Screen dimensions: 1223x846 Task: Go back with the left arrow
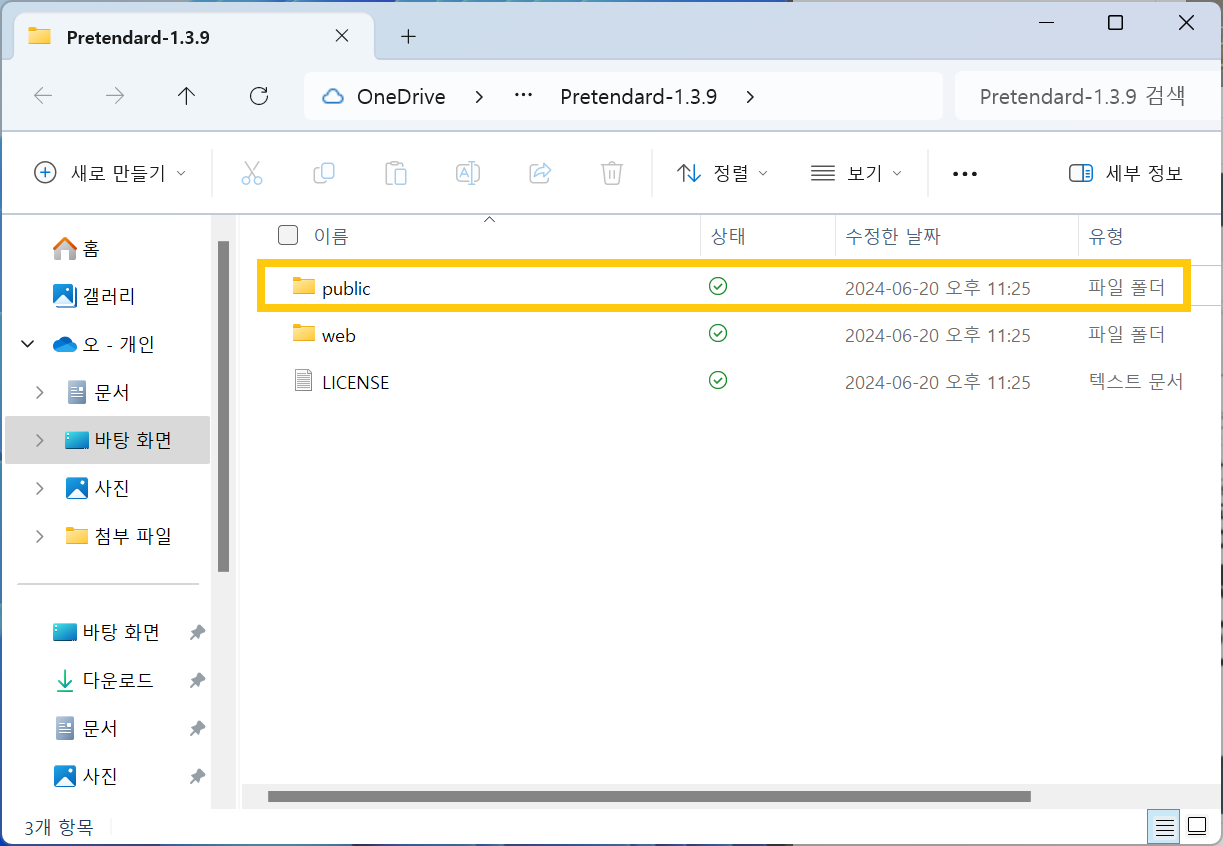click(43, 96)
